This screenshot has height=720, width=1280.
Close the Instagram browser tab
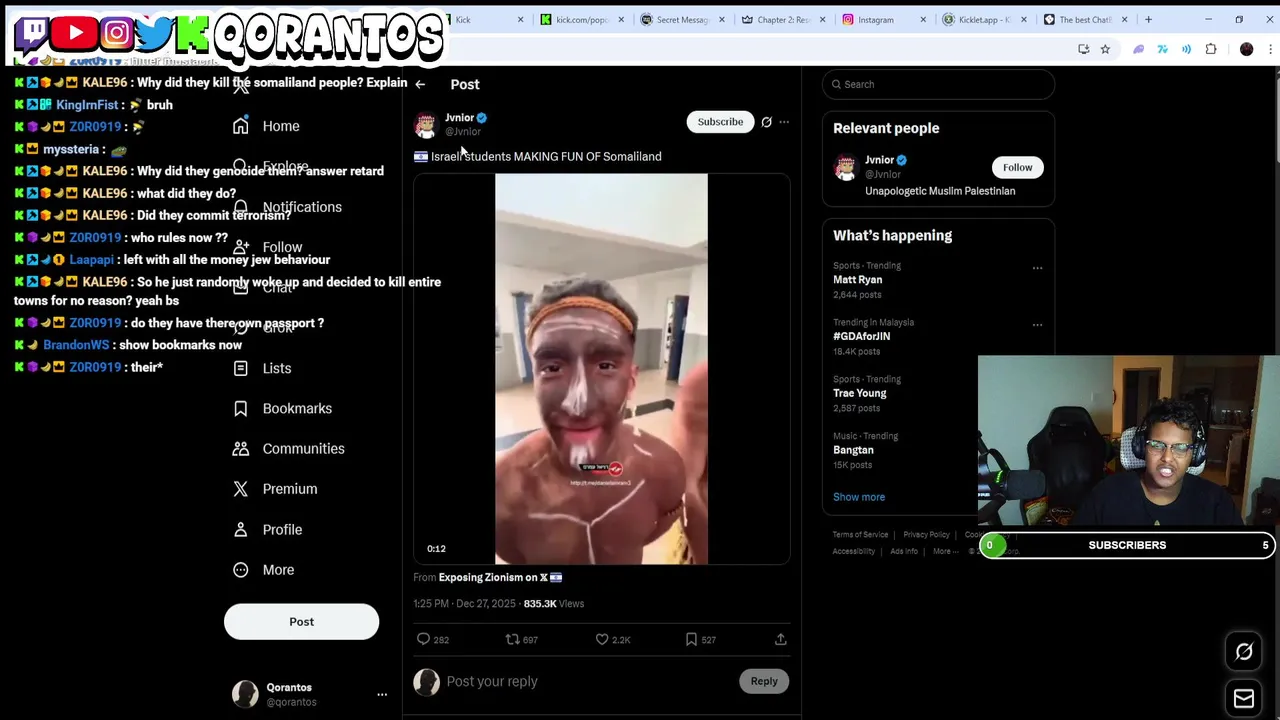[x=922, y=19]
